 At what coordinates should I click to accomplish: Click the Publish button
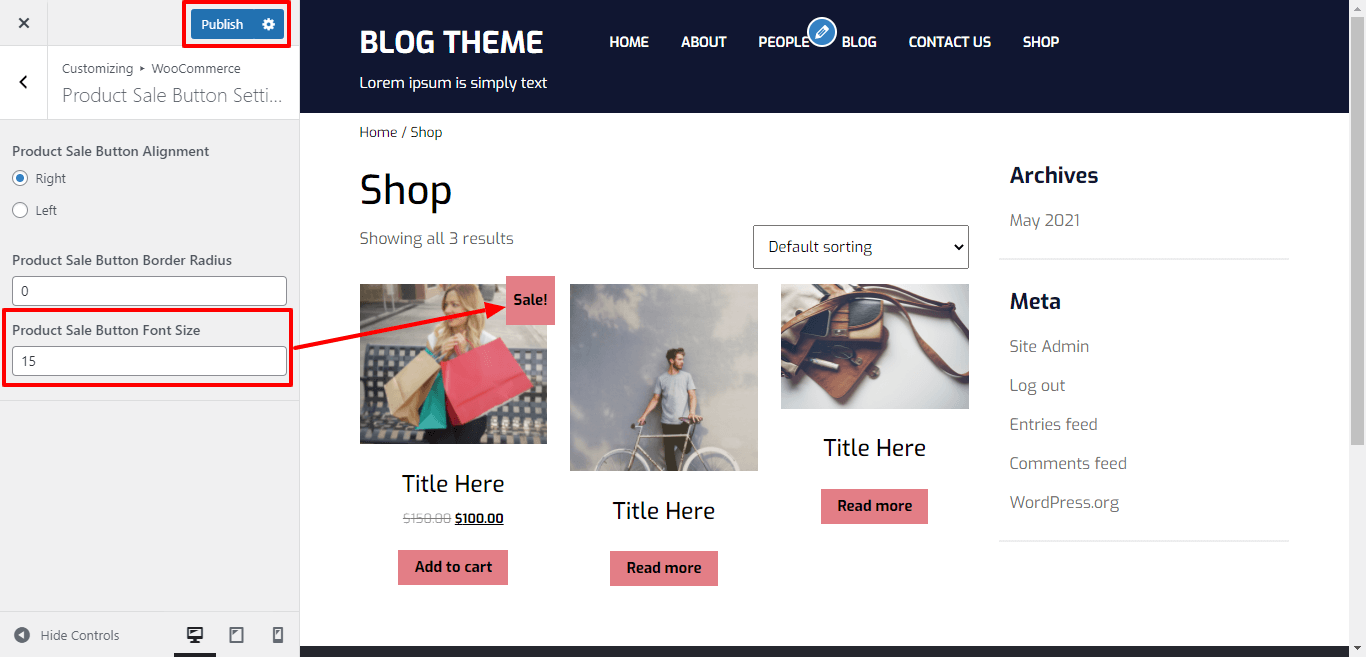coord(222,24)
